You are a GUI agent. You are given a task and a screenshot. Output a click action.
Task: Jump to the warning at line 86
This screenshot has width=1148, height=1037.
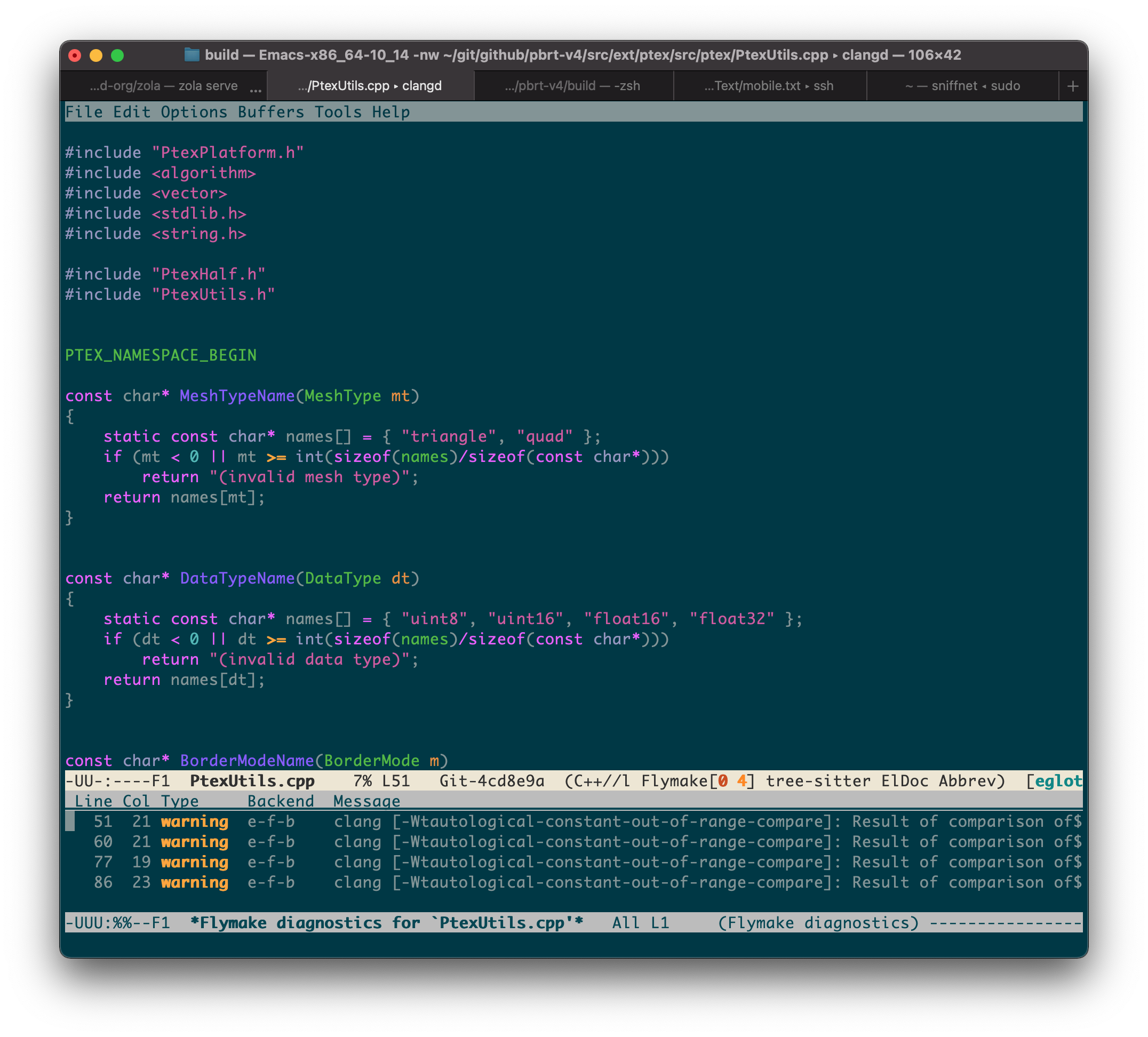[573, 882]
